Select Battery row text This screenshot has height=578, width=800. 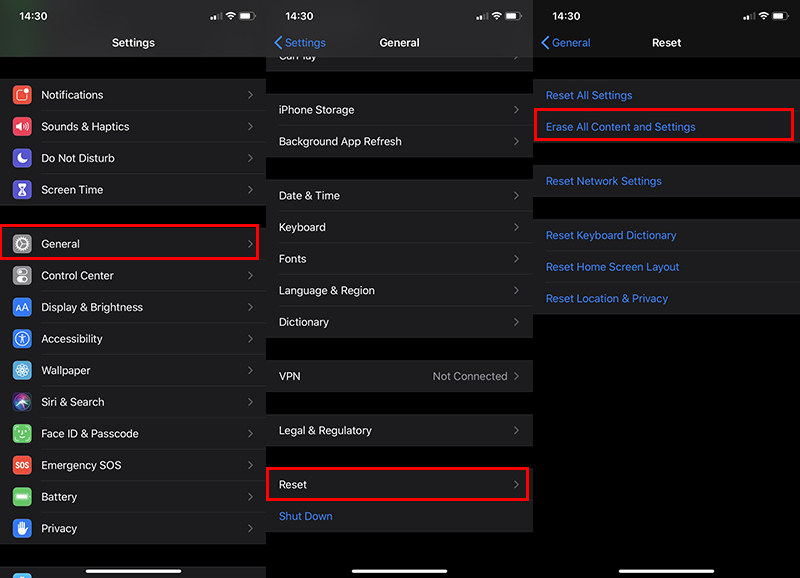coord(59,497)
